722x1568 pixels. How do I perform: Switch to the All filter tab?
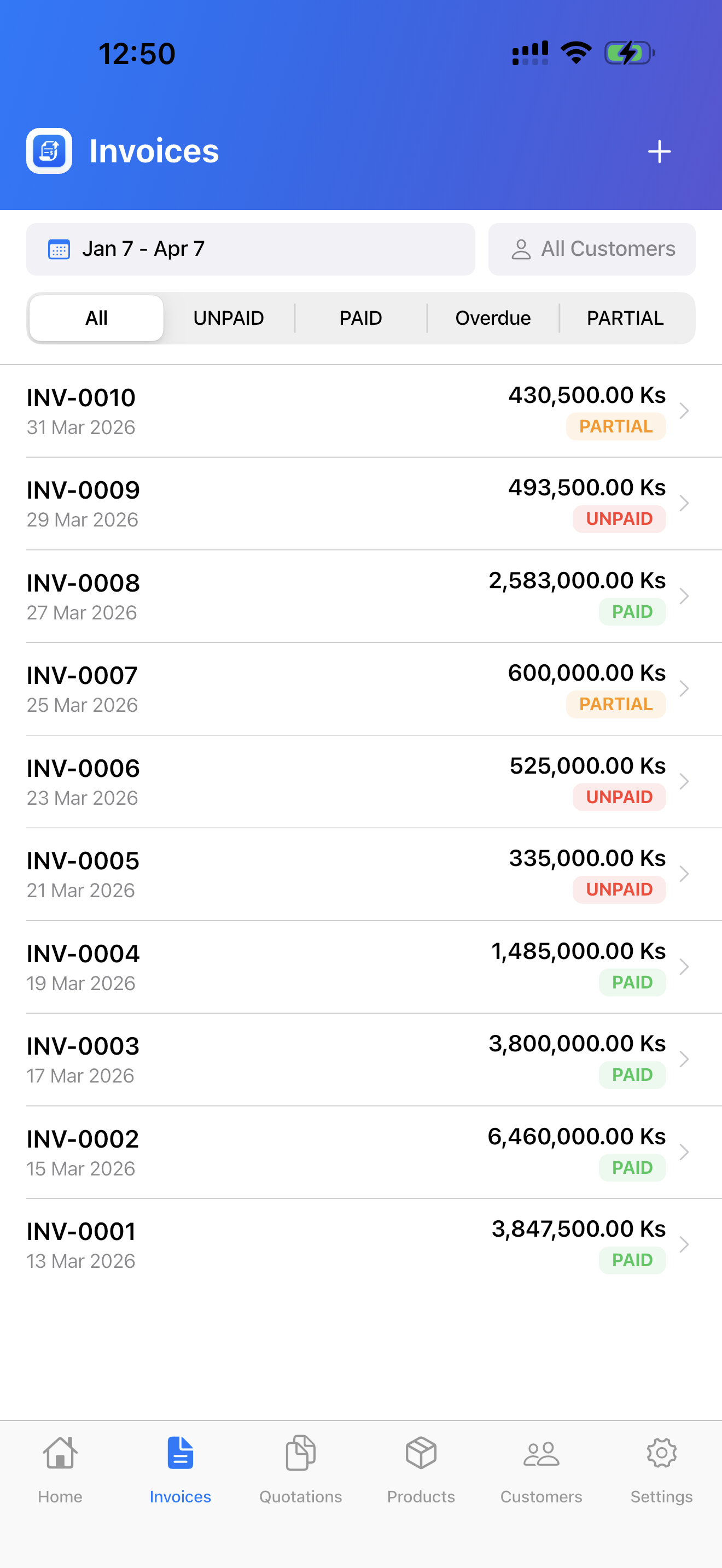(96, 318)
